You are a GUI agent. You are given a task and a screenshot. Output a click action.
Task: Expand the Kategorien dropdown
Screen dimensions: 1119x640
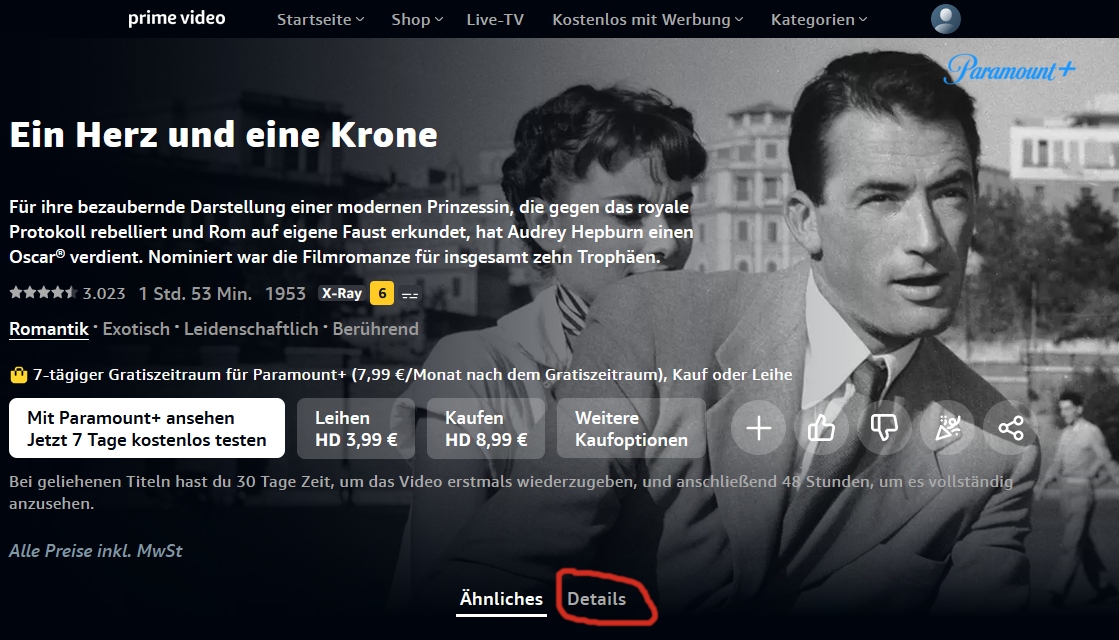click(x=819, y=20)
